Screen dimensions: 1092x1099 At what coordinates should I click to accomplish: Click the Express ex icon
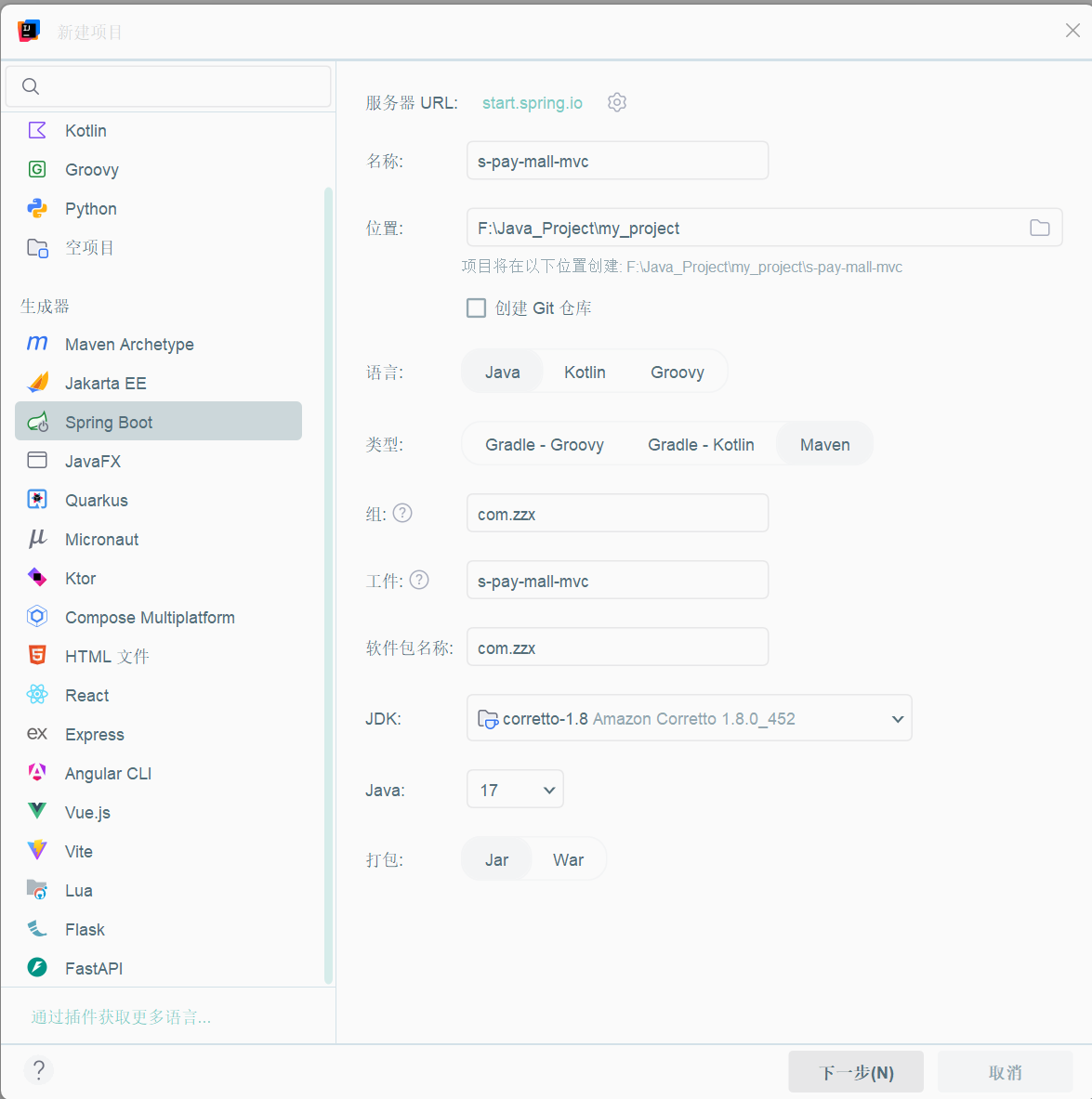(x=37, y=733)
